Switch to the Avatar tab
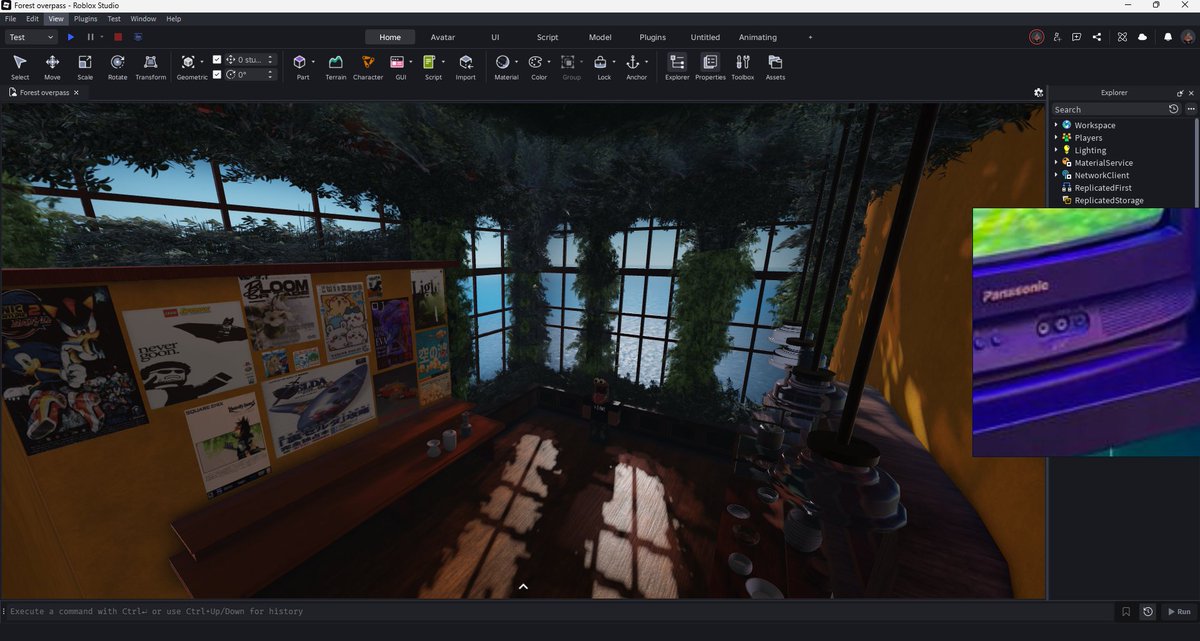Image resolution: width=1200 pixels, height=641 pixels. point(442,37)
